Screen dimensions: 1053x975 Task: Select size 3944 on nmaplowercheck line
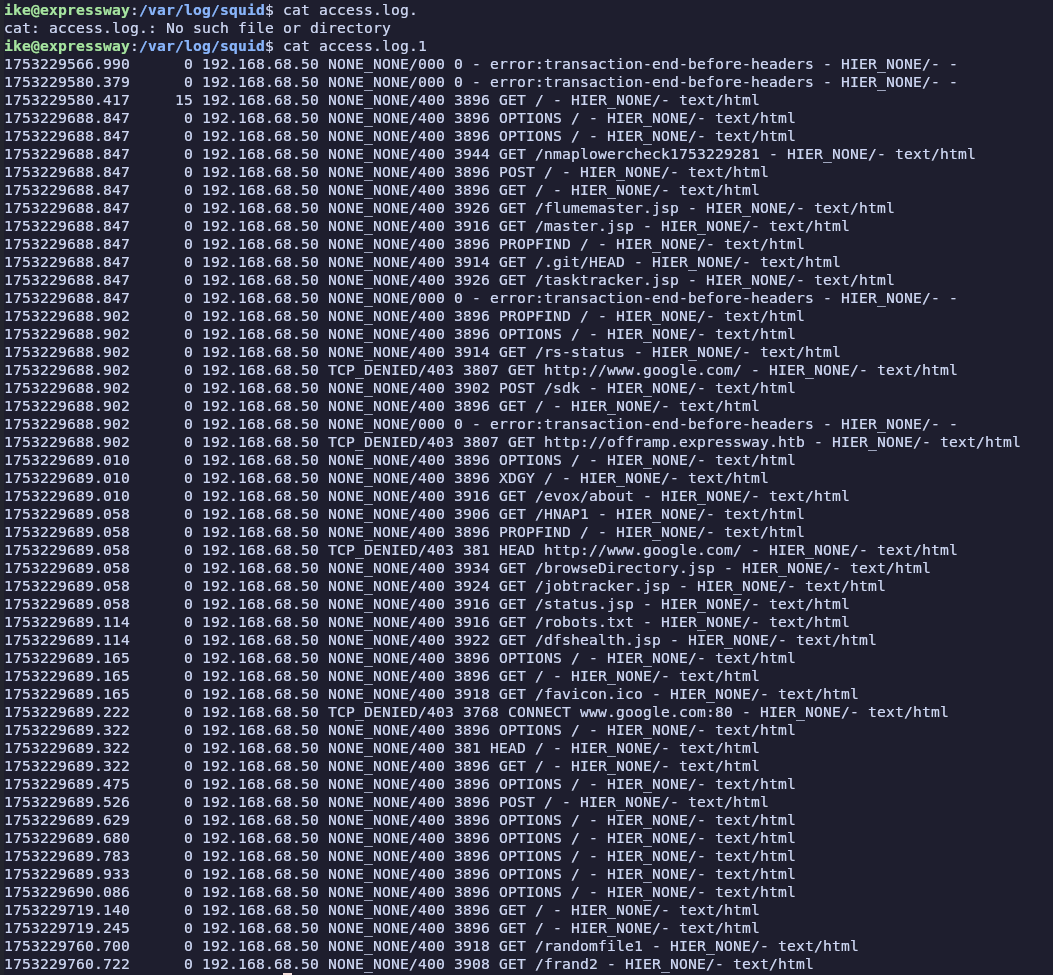(x=471, y=154)
